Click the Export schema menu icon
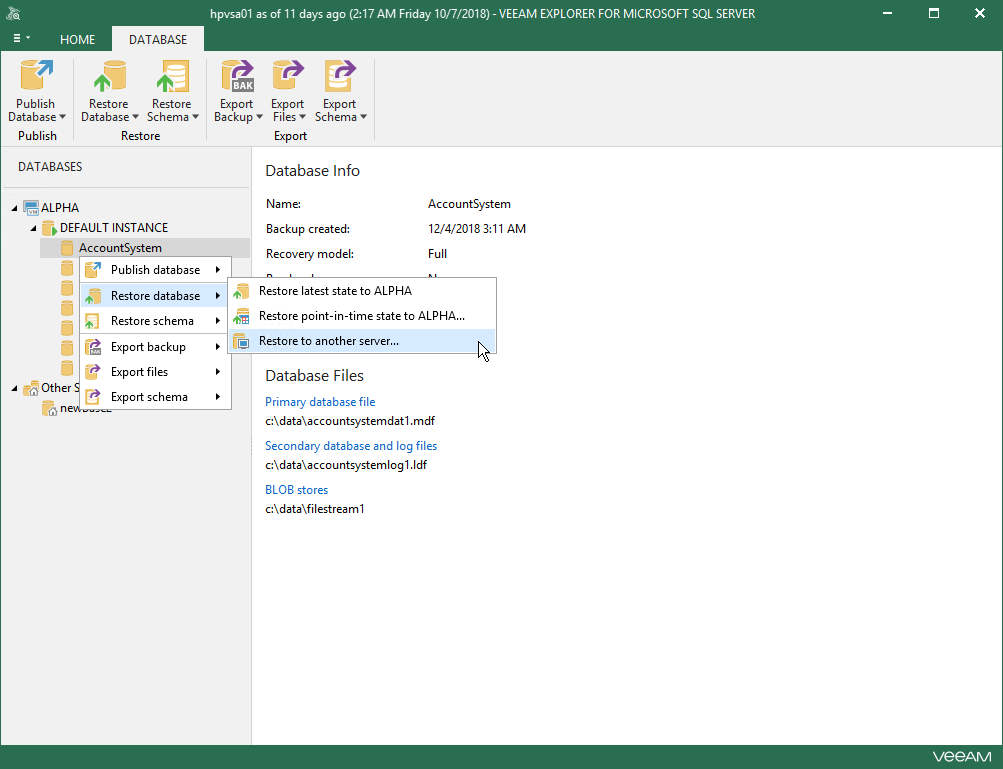 click(93, 397)
